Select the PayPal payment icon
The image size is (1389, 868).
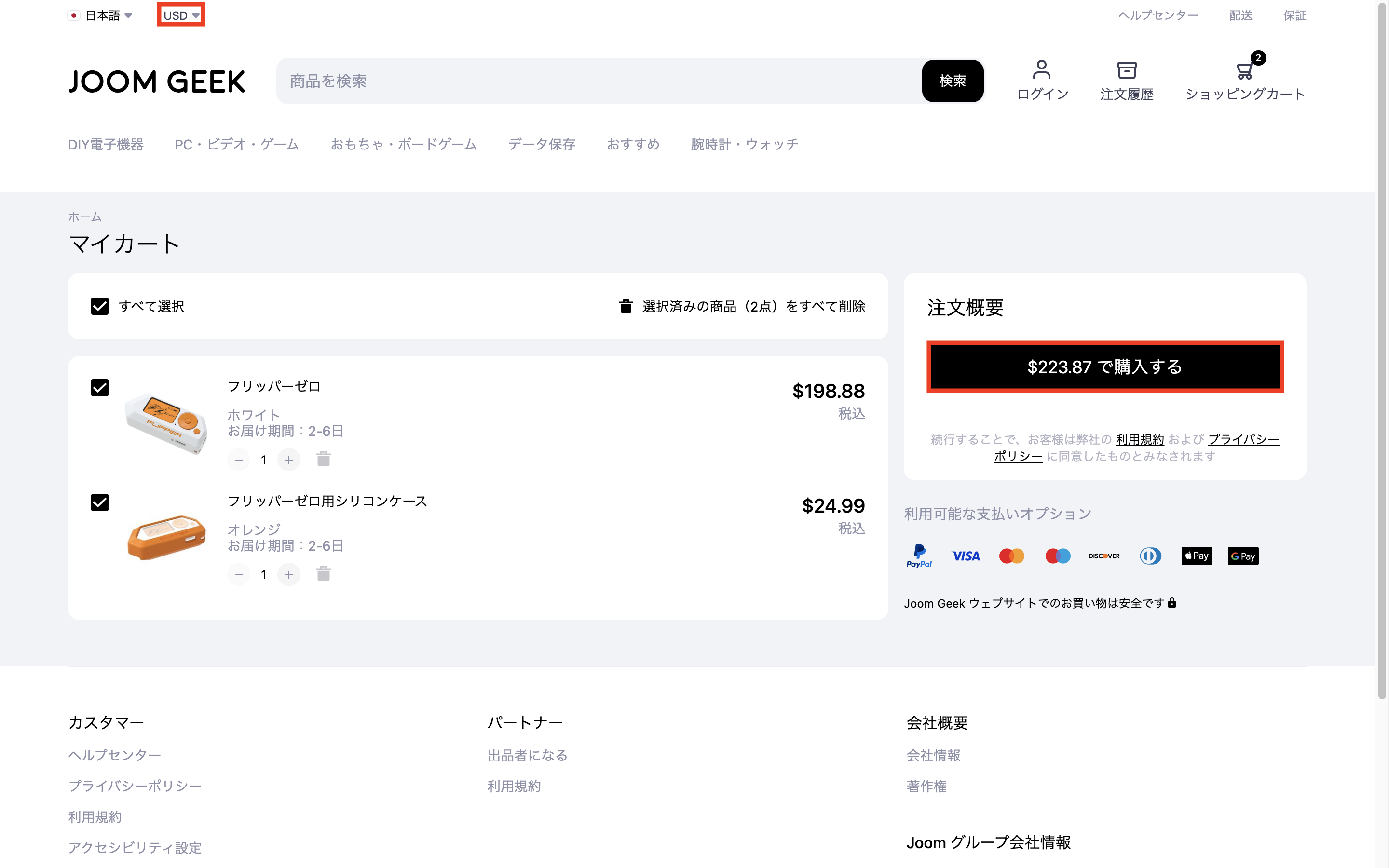[919, 556]
